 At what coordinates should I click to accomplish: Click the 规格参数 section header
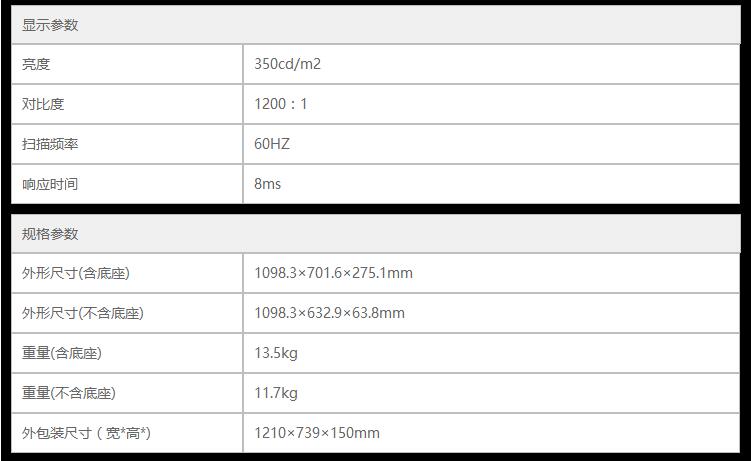[50, 234]
